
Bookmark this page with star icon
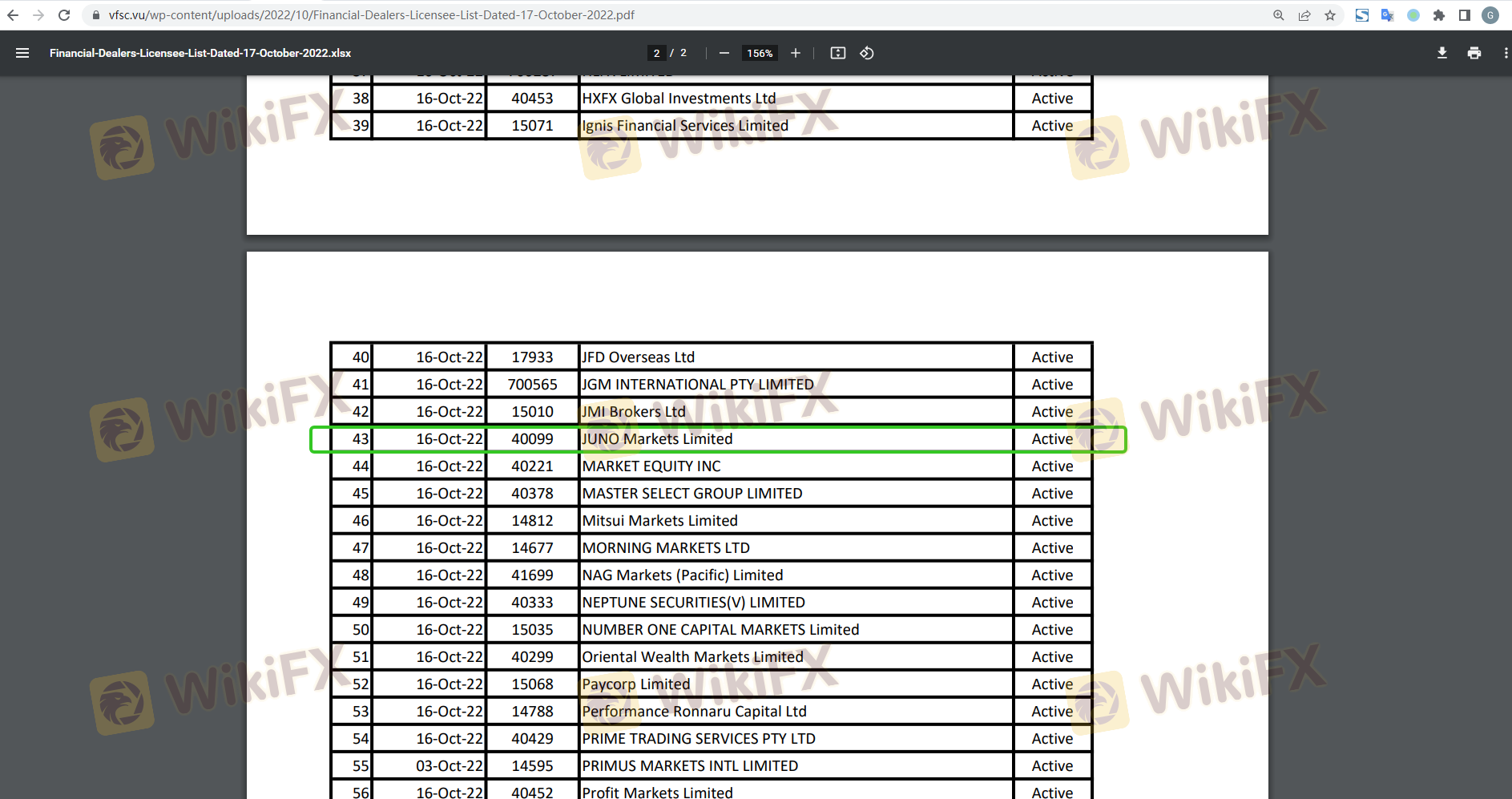pyautogui.click(x=1330, y=15)
